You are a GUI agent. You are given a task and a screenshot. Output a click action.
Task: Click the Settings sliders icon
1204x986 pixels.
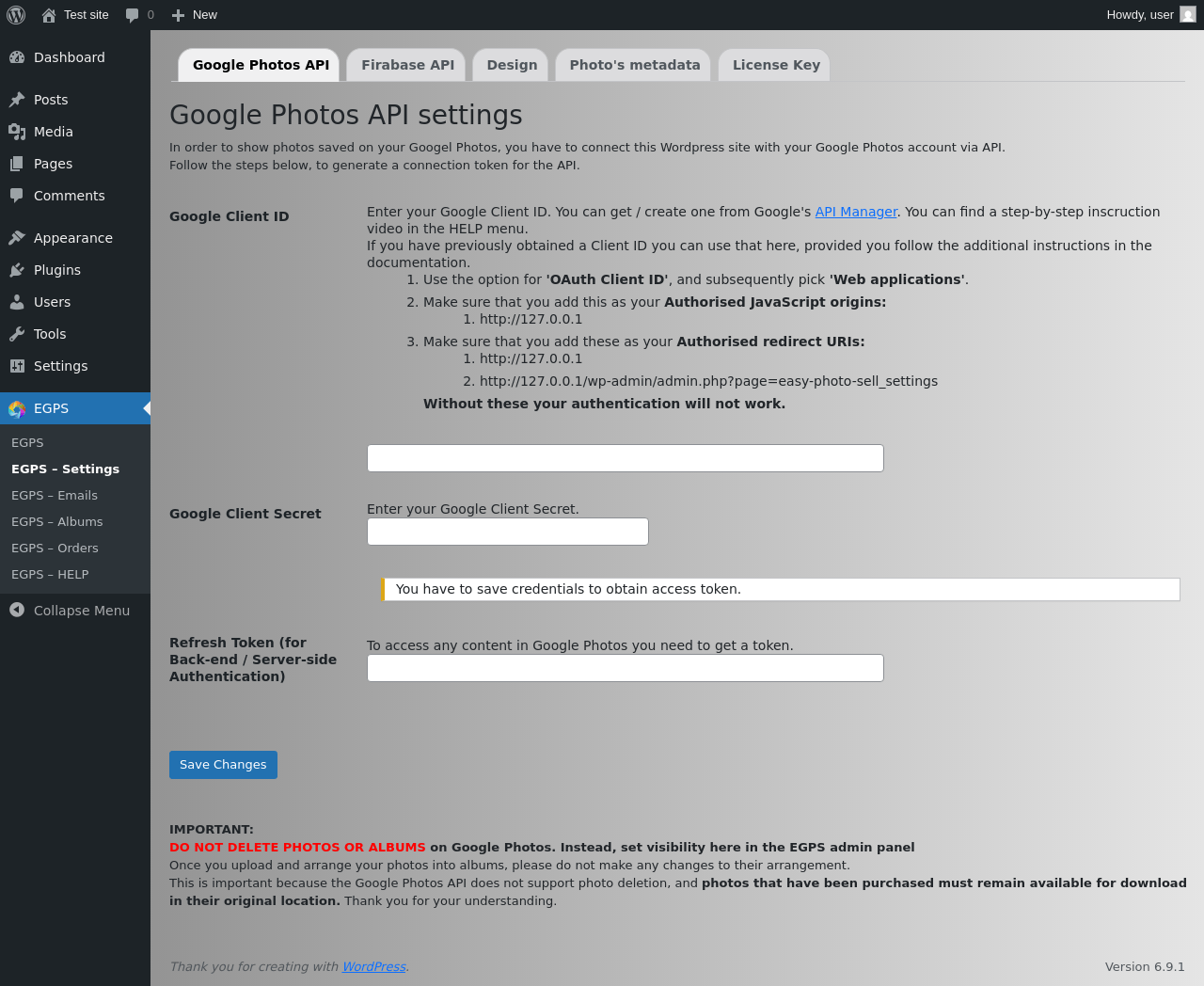tap(17, 366)
